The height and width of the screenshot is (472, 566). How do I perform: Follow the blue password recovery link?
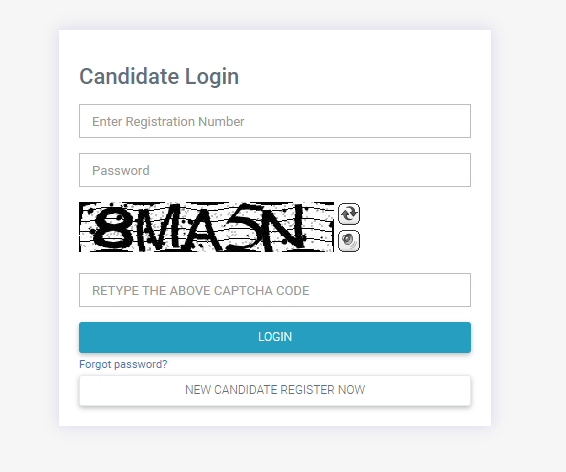[123, 364]
